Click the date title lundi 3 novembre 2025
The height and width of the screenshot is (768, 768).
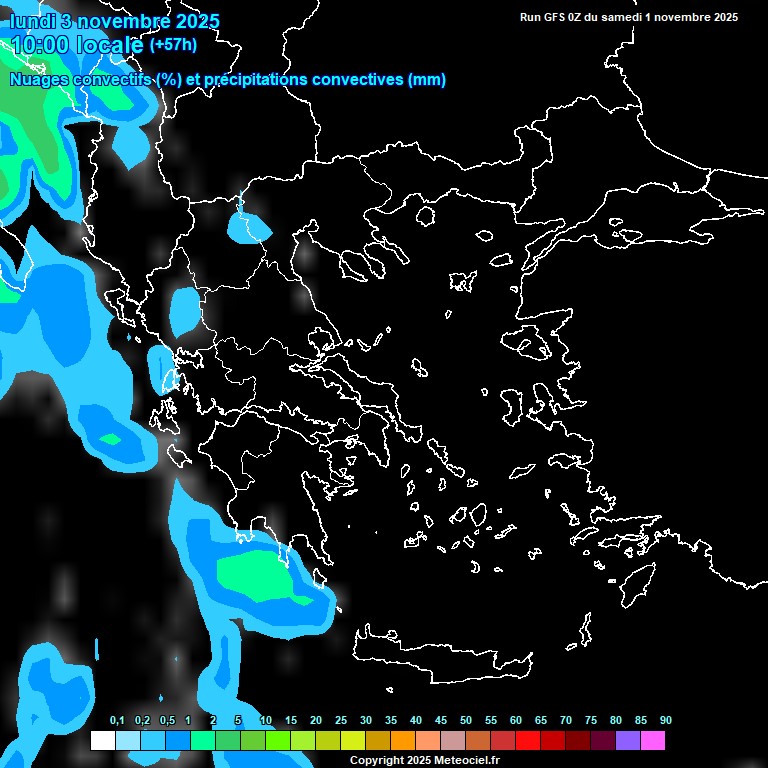click(x=115, y=21)
